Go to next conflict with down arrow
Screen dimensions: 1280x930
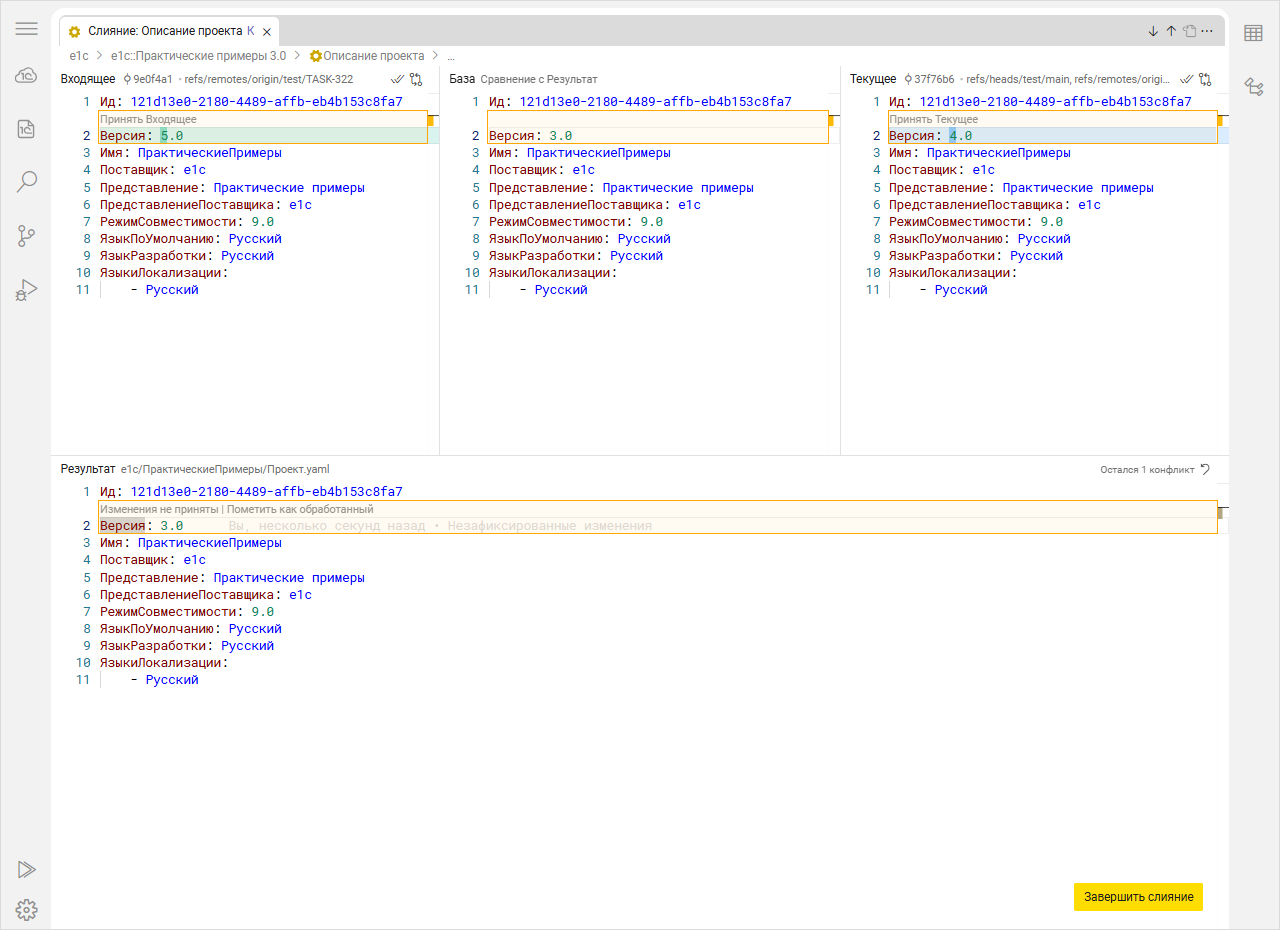click(1153, 31)
